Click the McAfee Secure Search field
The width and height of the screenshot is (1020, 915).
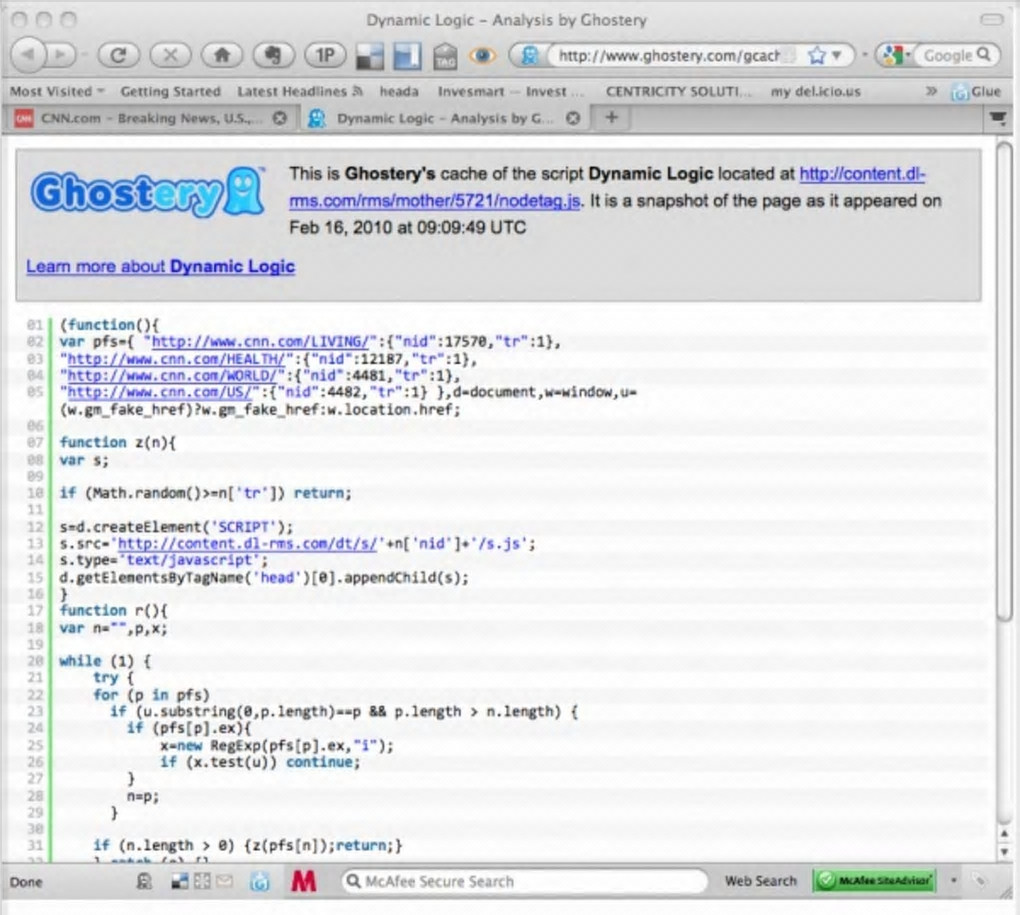524,881
